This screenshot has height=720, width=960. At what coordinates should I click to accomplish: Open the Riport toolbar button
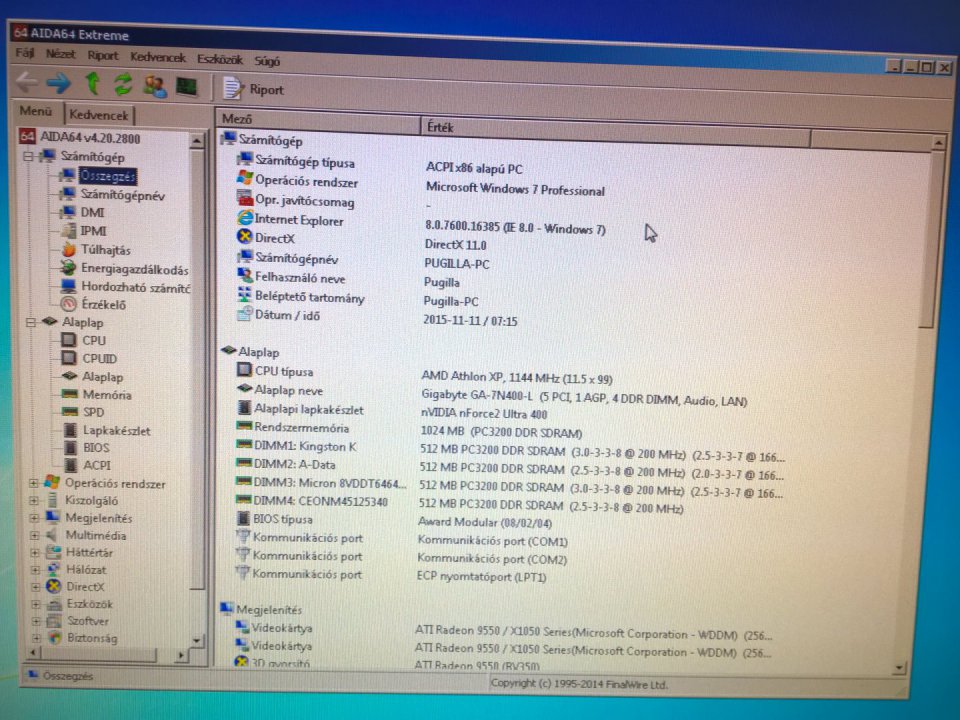(x=253, y=89)
